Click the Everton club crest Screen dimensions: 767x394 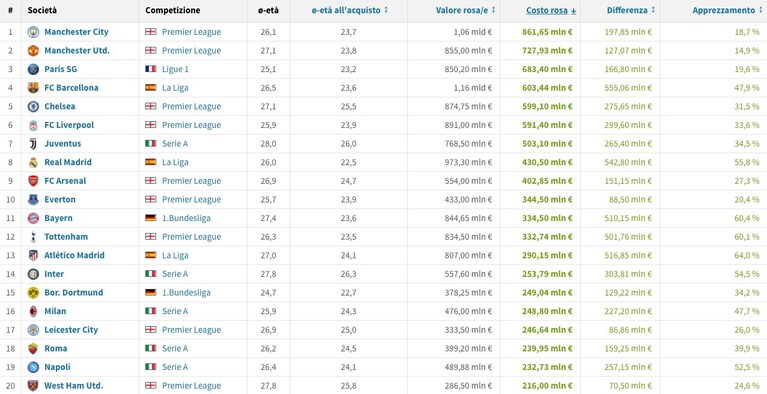pos(33,200)
